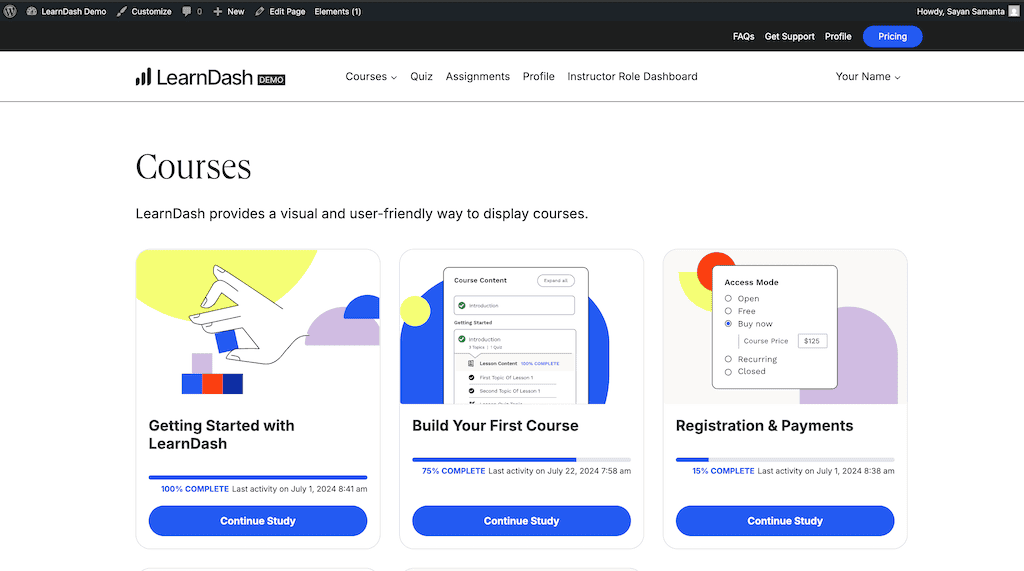
Task: Open Profile in main navigation
Action: [538, 76]
